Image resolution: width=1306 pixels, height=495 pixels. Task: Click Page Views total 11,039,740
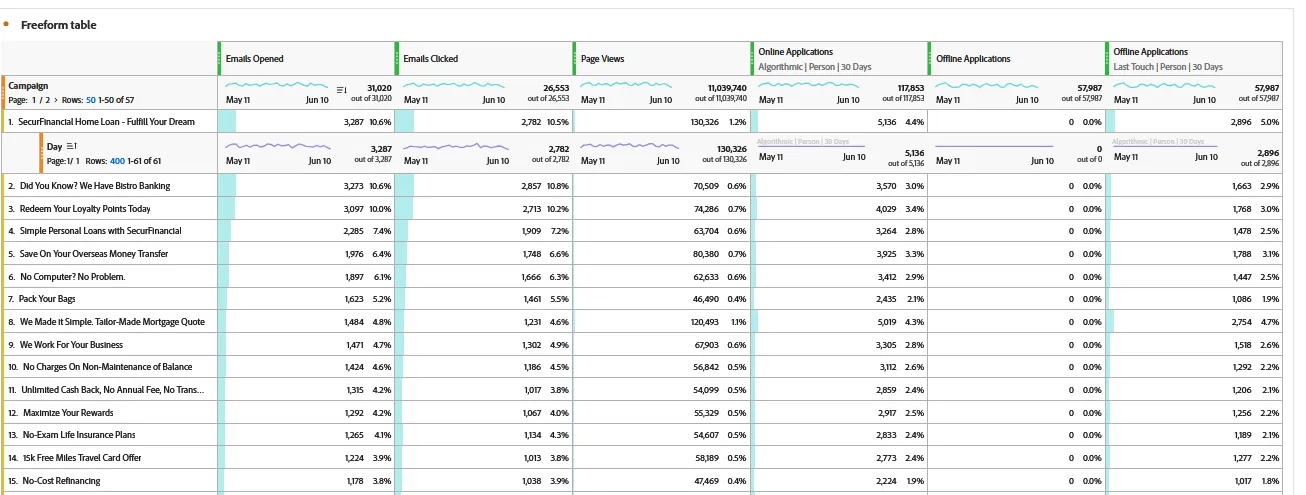(727, 88)
